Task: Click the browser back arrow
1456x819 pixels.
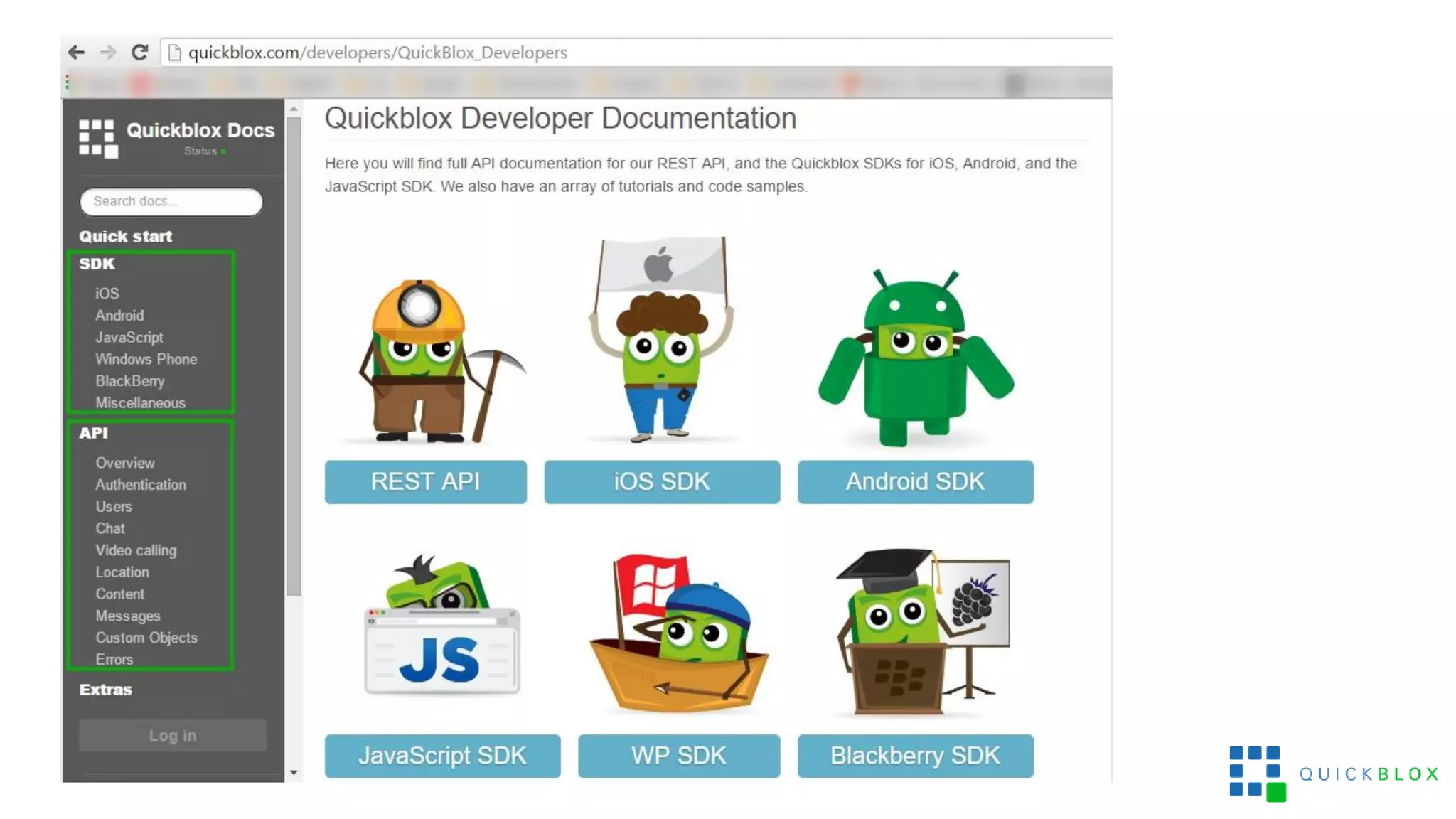Action: [76, 53]
